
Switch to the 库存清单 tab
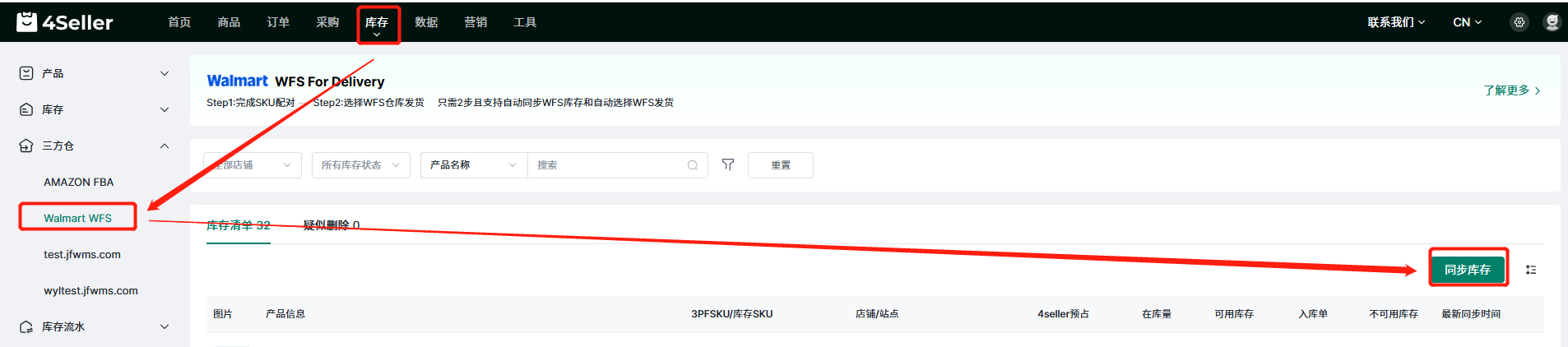(x=239, y=225)
